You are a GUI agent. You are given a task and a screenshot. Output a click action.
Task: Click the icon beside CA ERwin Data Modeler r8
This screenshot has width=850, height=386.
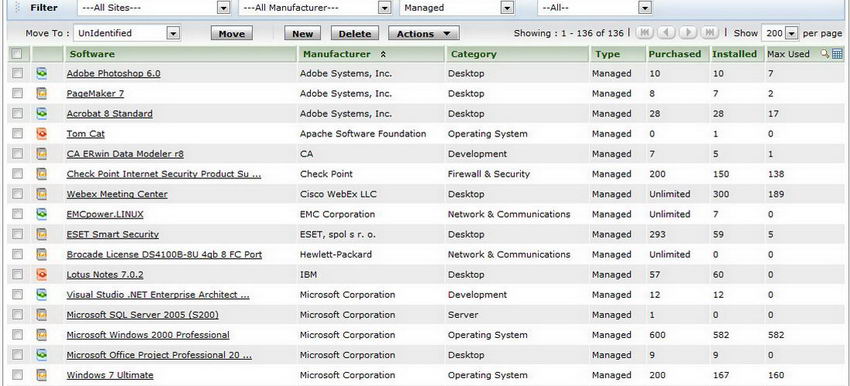[41, 153]
